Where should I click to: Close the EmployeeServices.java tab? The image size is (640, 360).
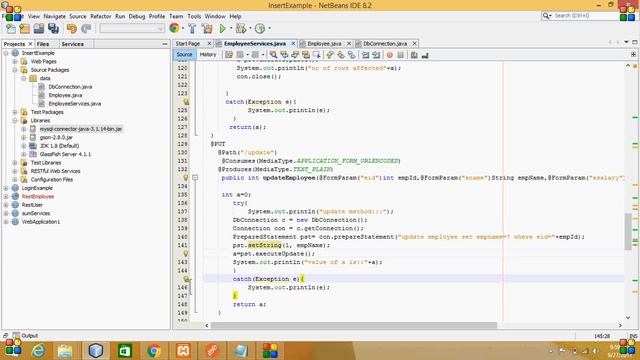pyautogui.click(x=293, y=43)
